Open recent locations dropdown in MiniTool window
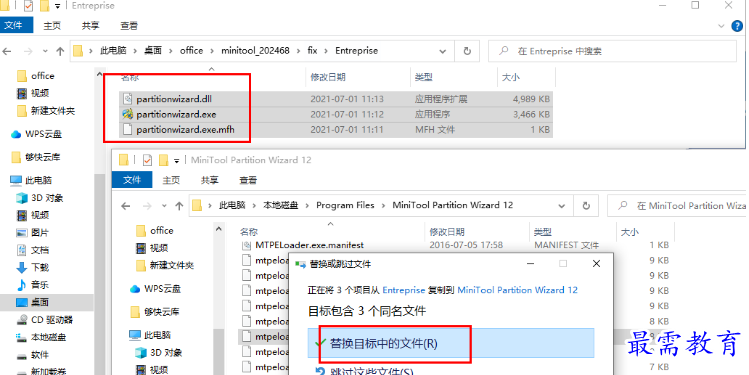The height and width of the screenshot is (375, 749). [164, 206]
